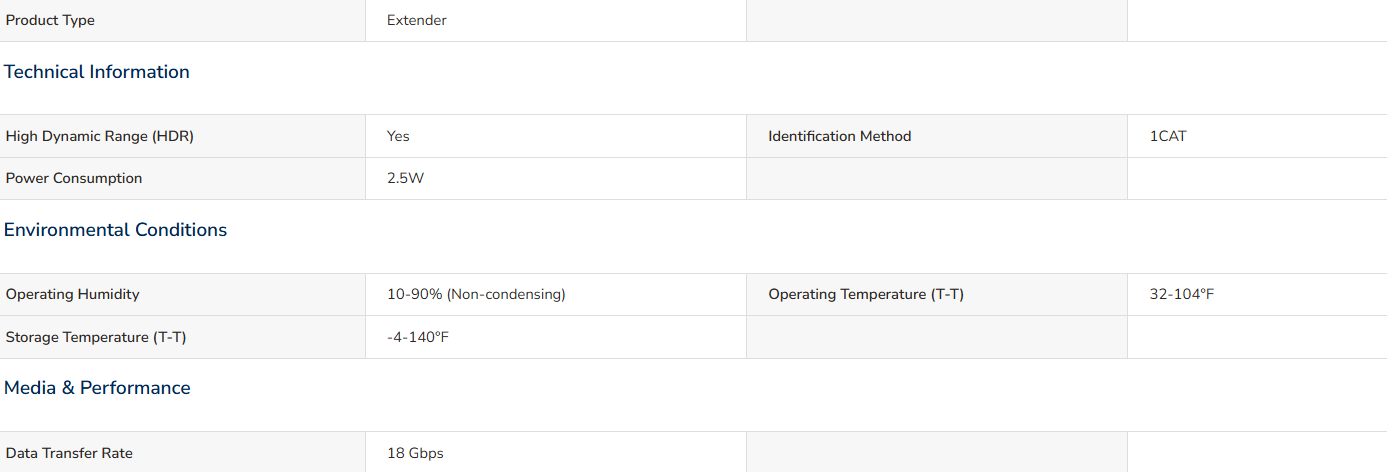Image resolution: width=1387 pixels, height=472 pixels.
Task: Click the Environmental Conditions section heading
Action: tap(116, 230)
